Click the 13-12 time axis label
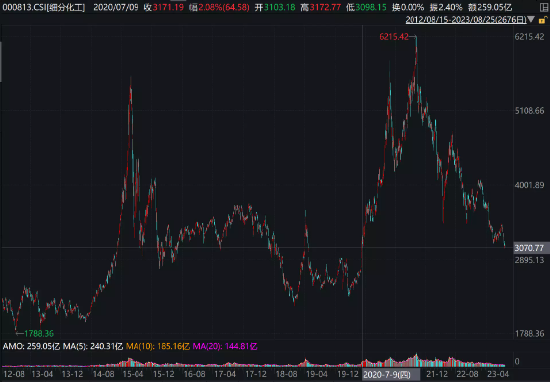Screen dimensions: 550x383 (72, 374)
